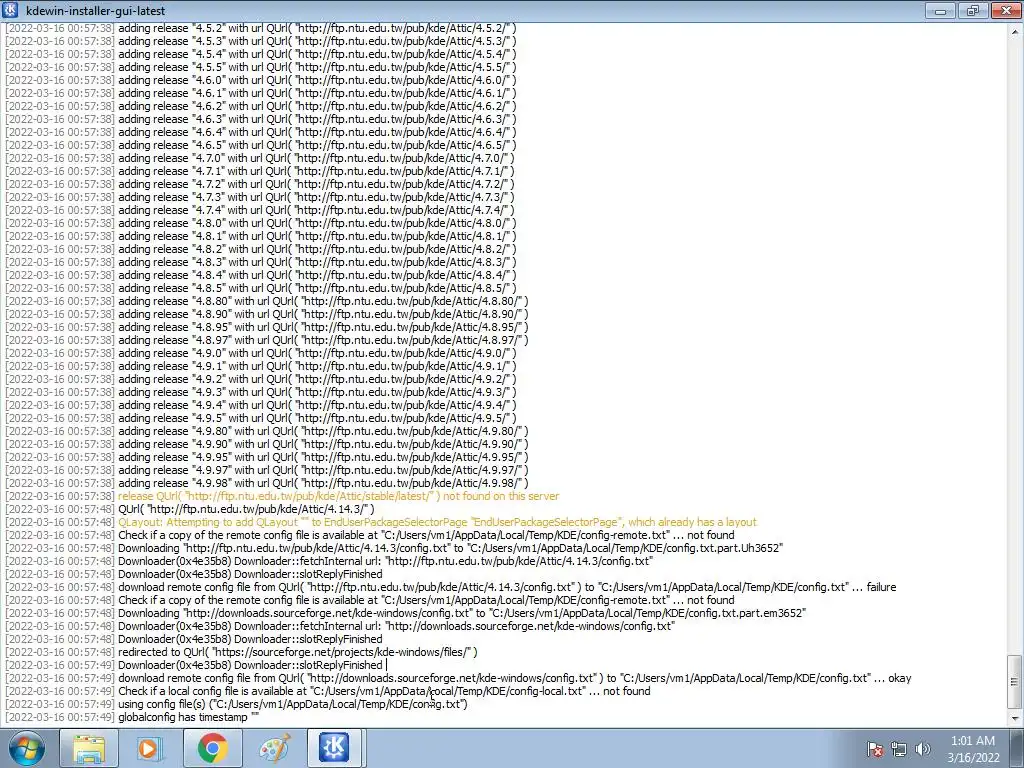Click the vertical scrollbar thumb

[x=1015, y=681]
